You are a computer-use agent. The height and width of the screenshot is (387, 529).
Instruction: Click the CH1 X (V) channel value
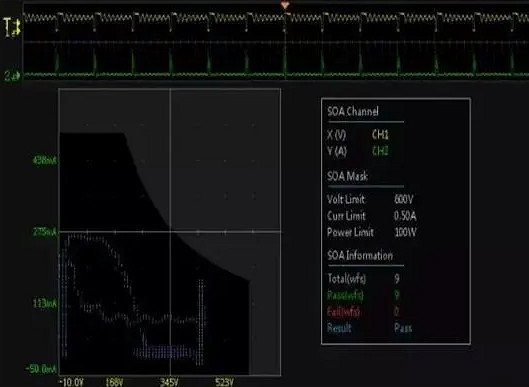click(380, 135)
